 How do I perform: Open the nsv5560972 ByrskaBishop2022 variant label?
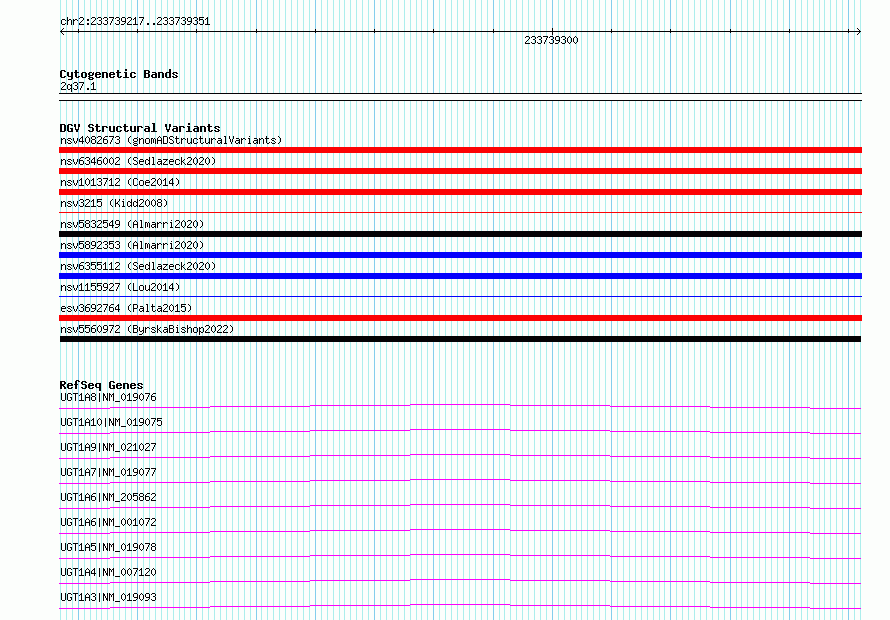click(147, 329)
